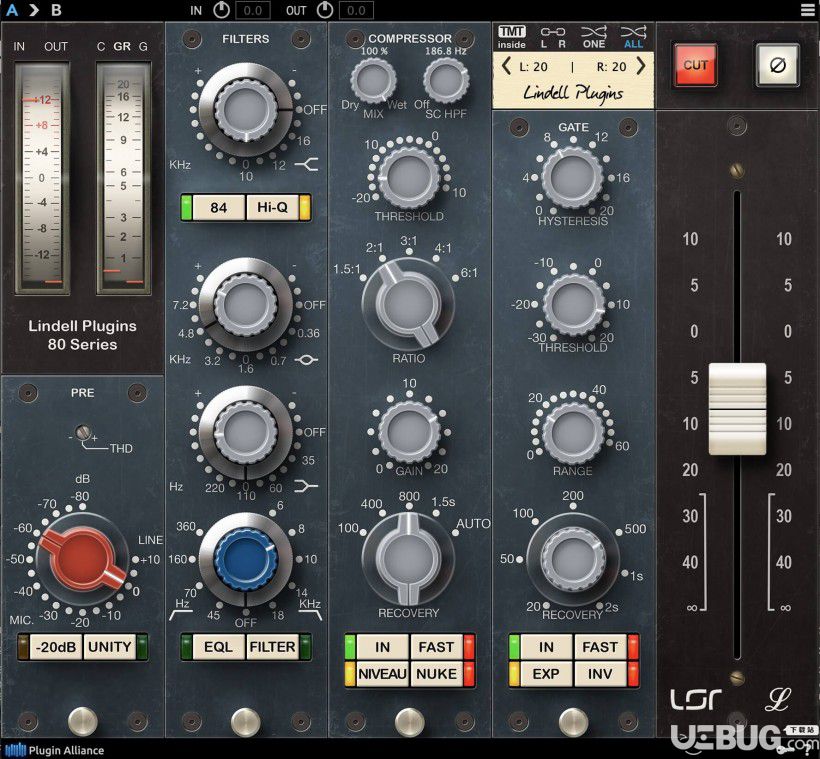Click the TMT inside icon
This screenshot has height=759, width=820.
511,37
